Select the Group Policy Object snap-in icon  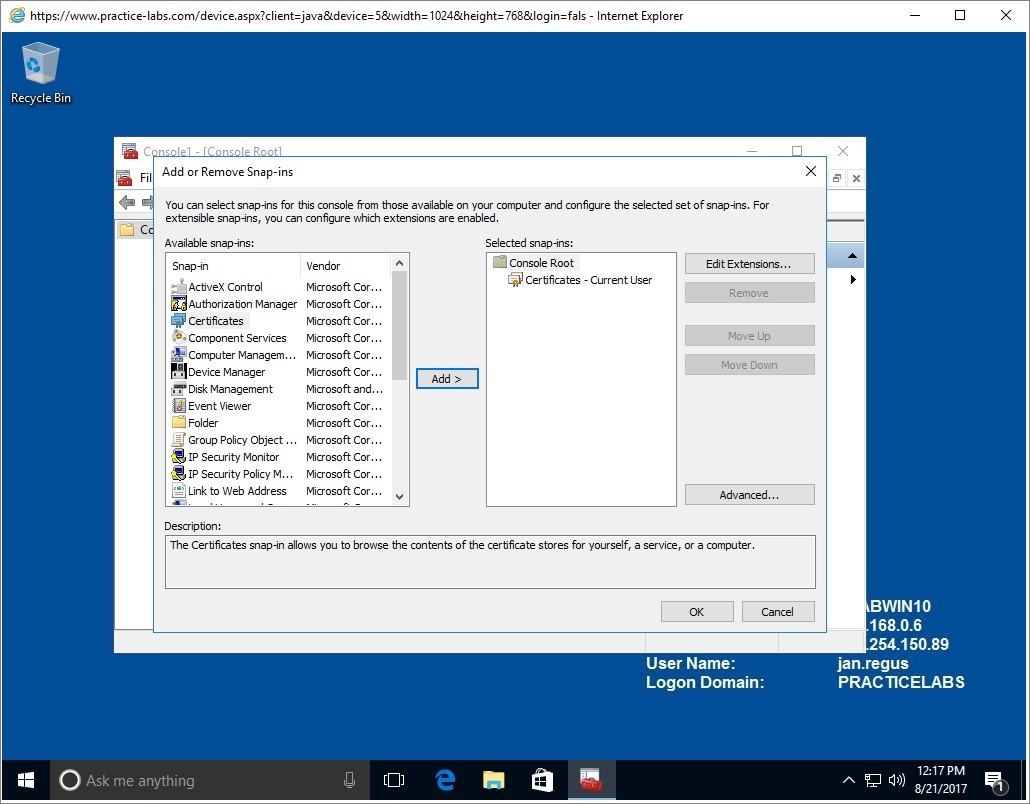(x=178, y=440)
